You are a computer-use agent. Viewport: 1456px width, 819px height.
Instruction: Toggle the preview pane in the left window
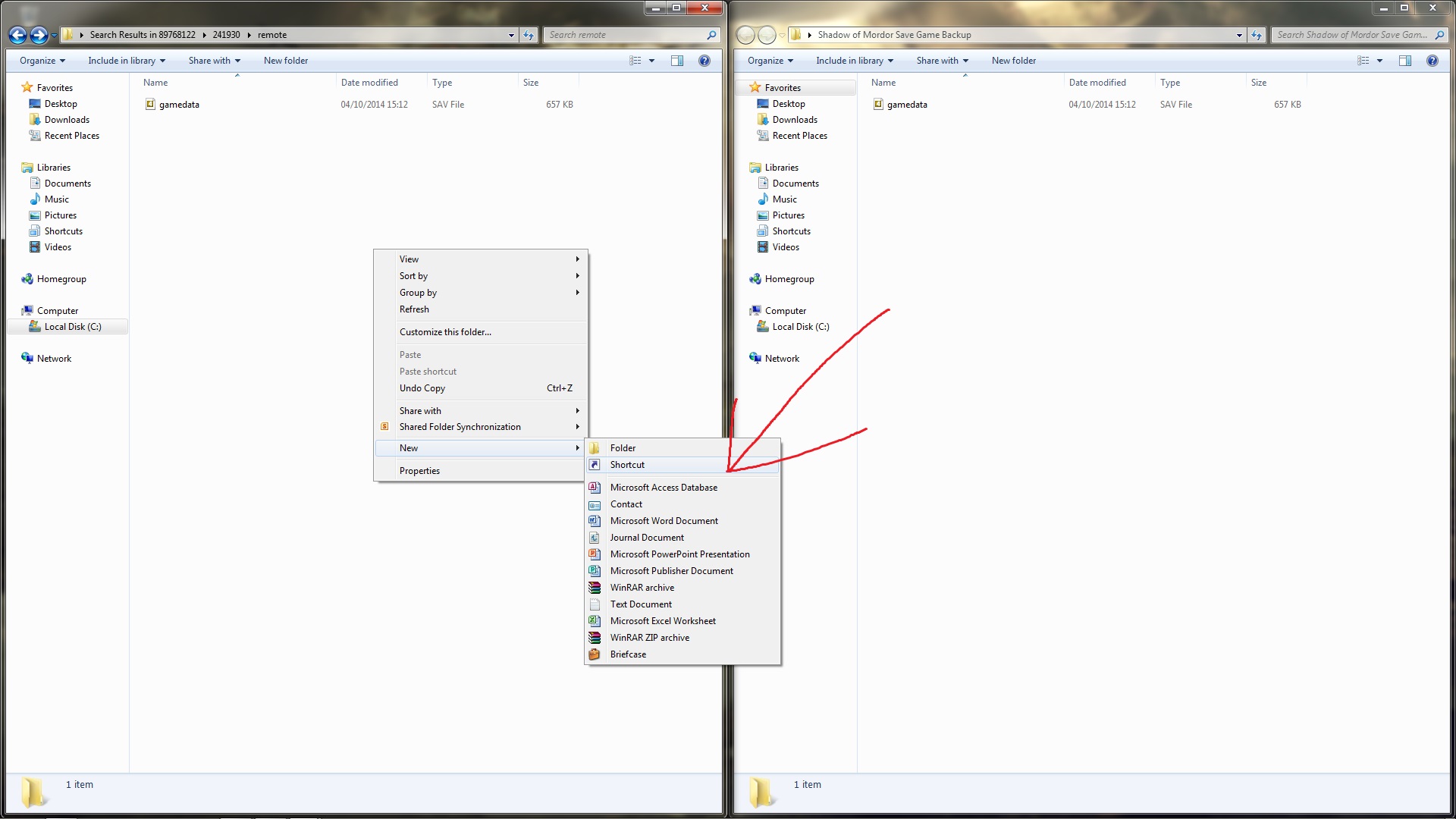click(x=677, y=61)
